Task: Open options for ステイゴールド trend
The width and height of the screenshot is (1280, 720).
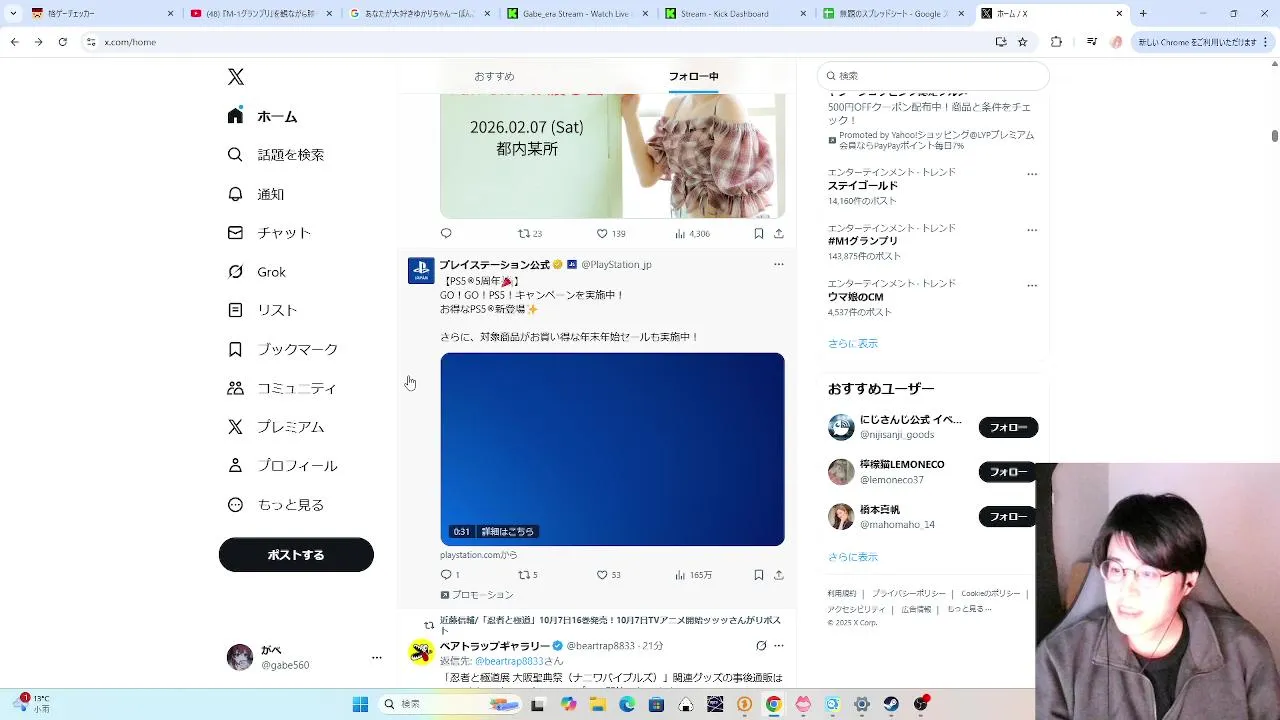Action: pos(1032,174)
